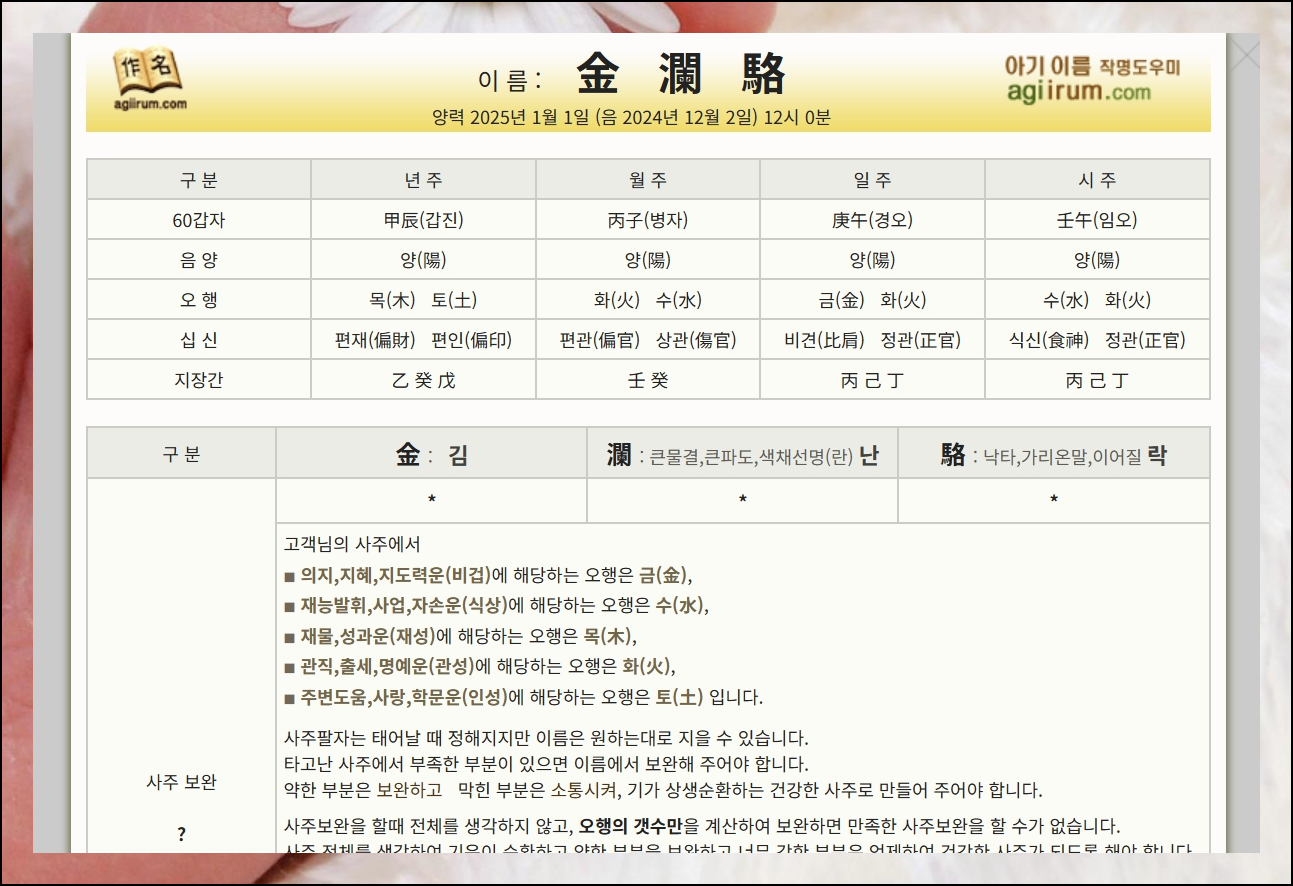Click the cell 화(火) 수(水)

(x=648, y=300)
